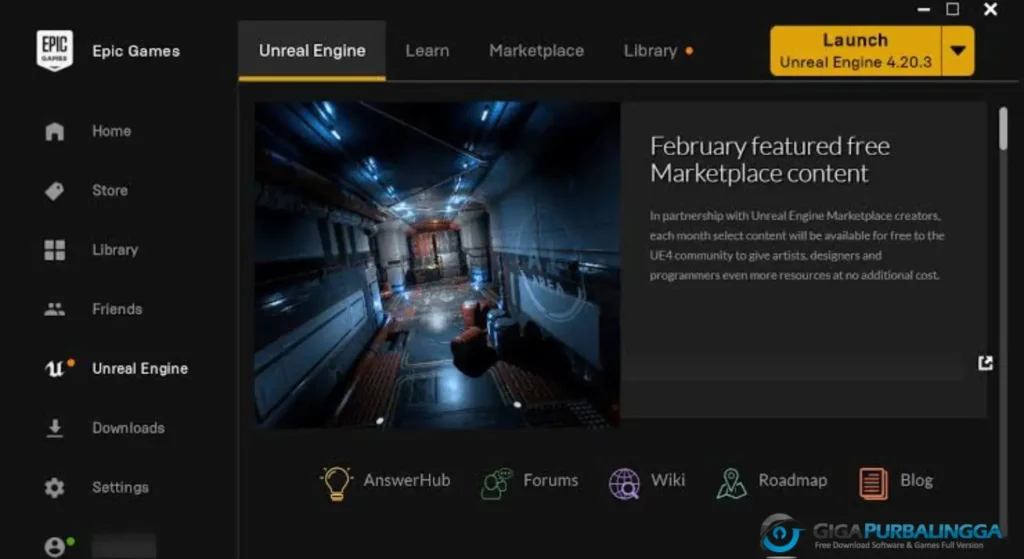This screenshot has height=559, width=1024.
Task: Select Unreal Engine label in the sidebar
Action: click(140, 369)
